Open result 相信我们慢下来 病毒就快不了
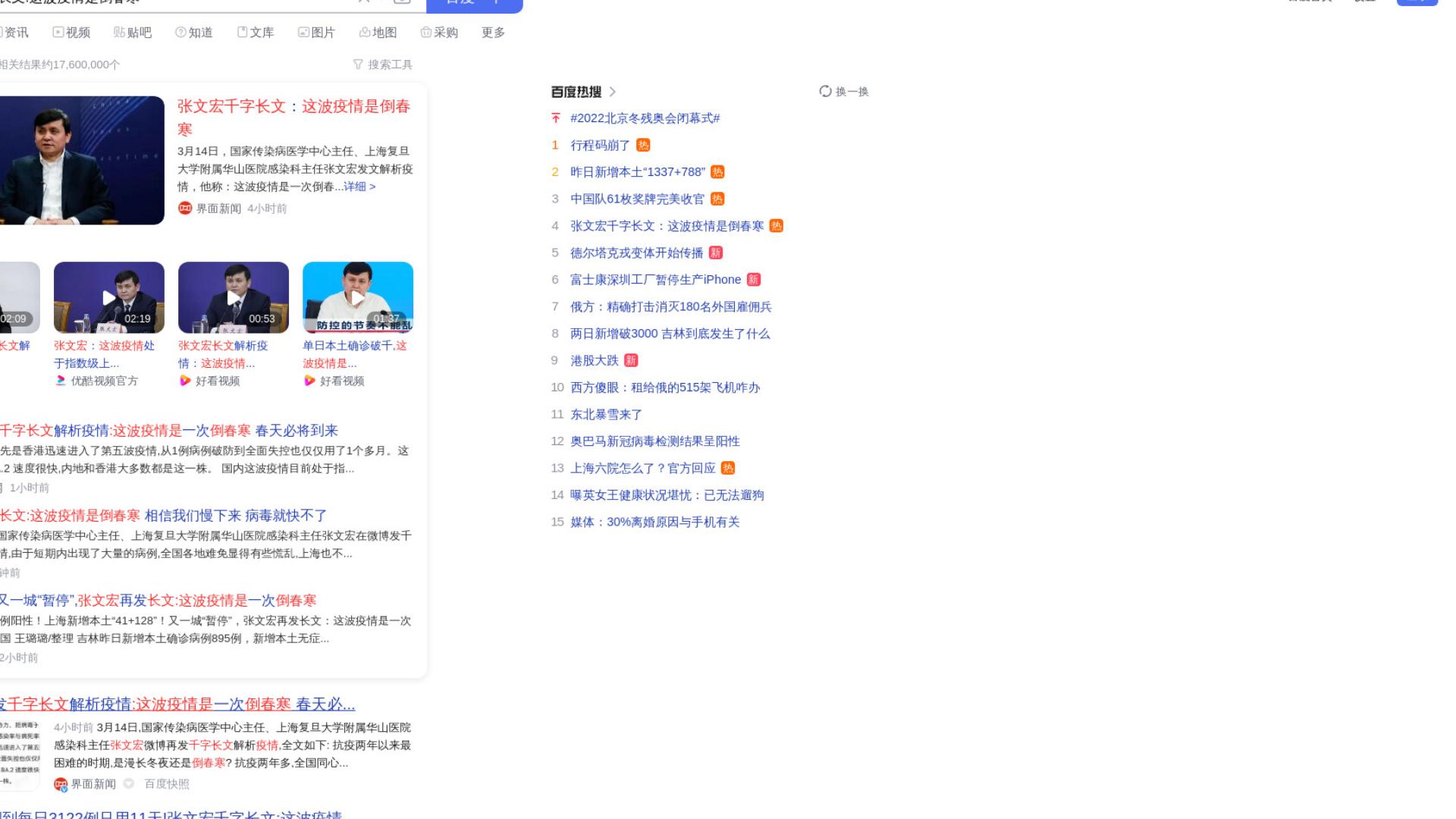This screenshot has height=819, width=1456. click(x=163, y=516)
